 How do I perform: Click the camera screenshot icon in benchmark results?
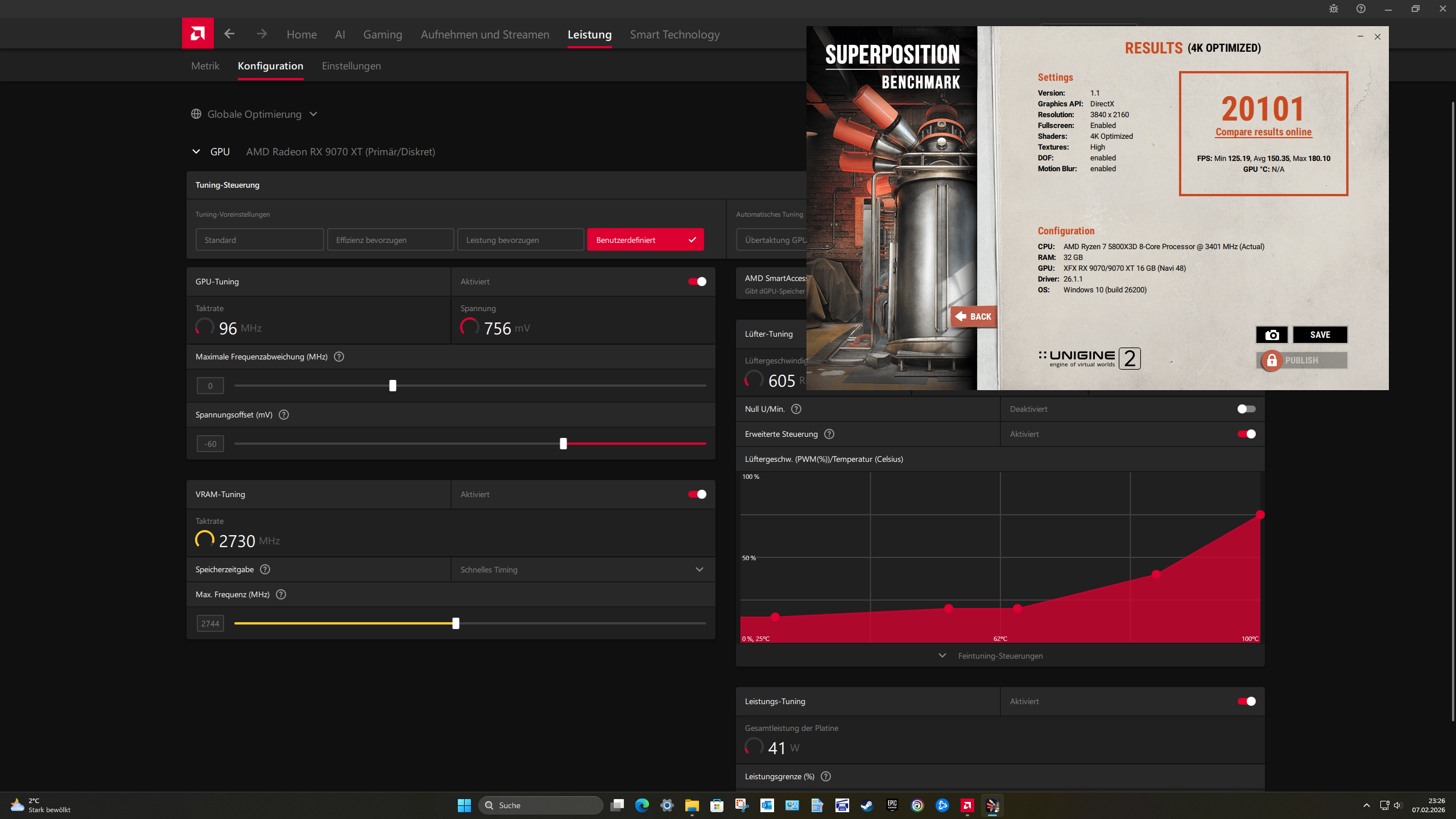coord(1272,334)
